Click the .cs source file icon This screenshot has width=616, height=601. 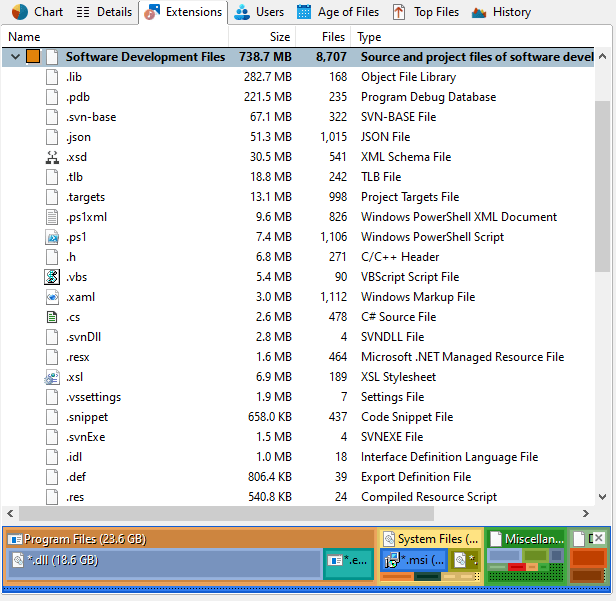pyautogui.click(x=52, y=317)
